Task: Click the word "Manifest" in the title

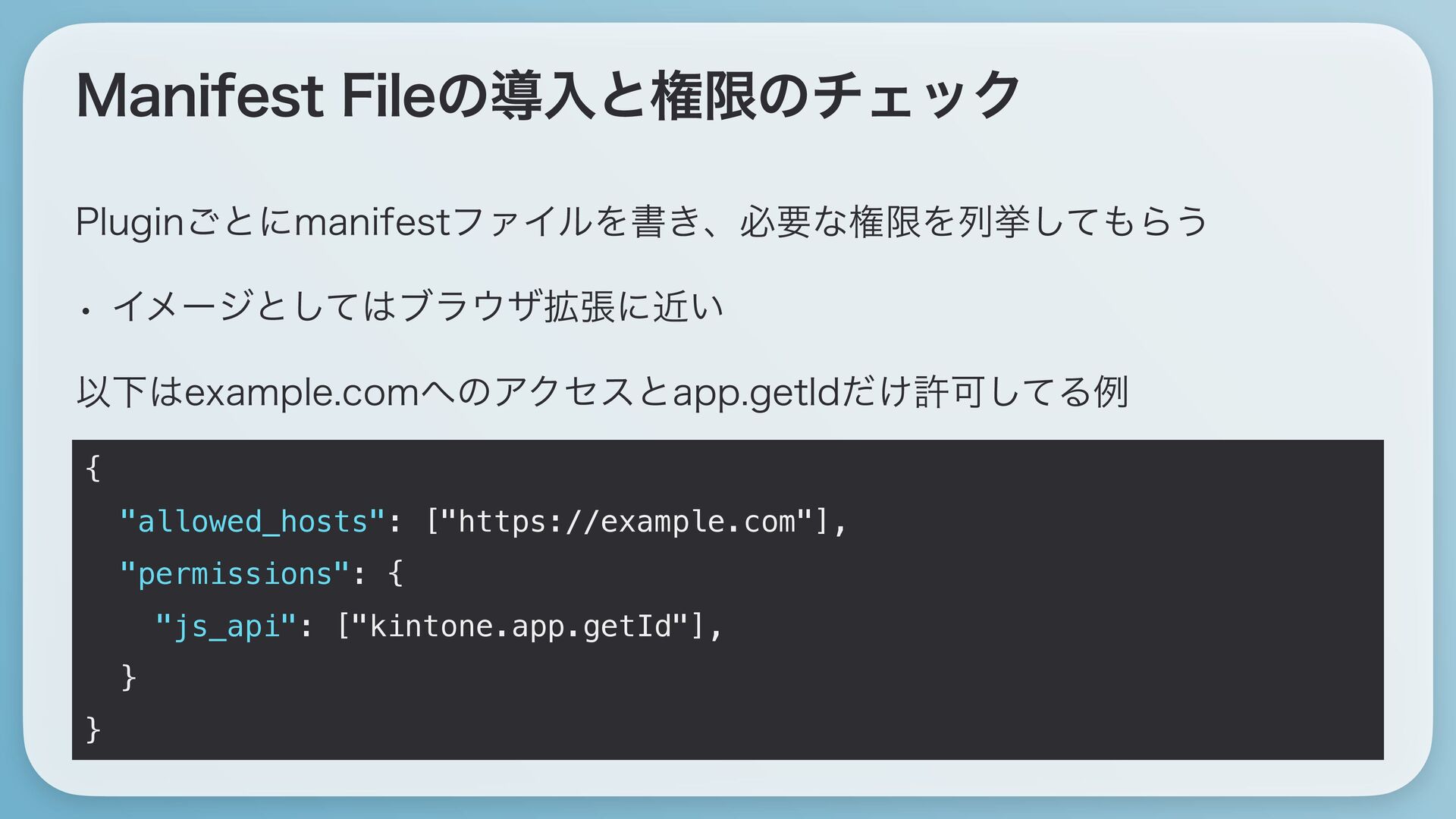Action: (200, 96)
